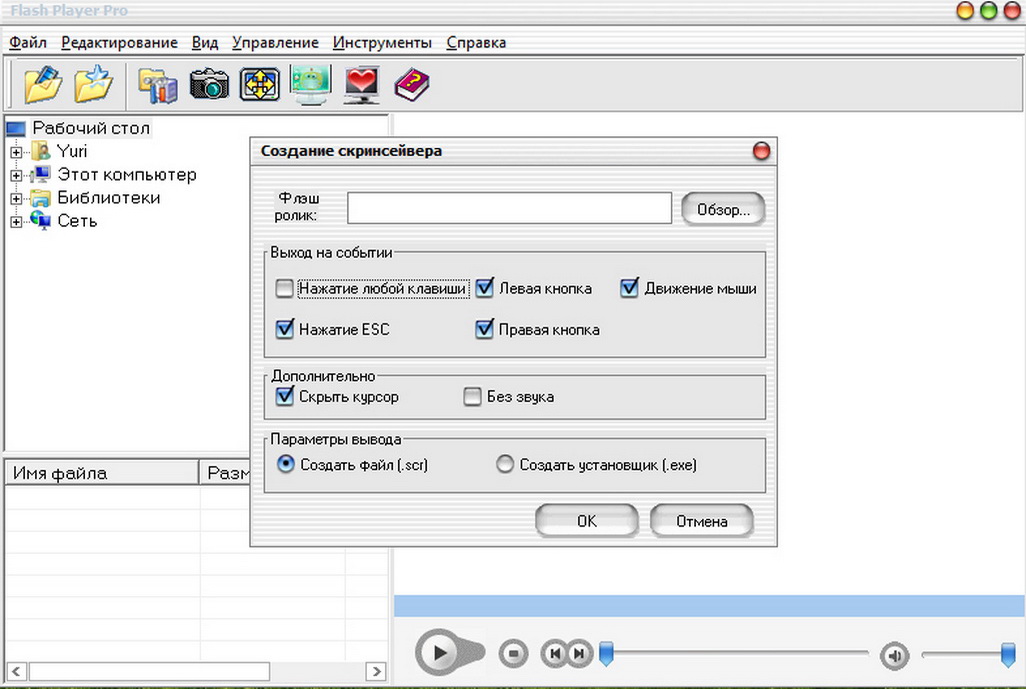Expand the Сеть tree node
This screenshot has width=1026, height=689.
16,222
